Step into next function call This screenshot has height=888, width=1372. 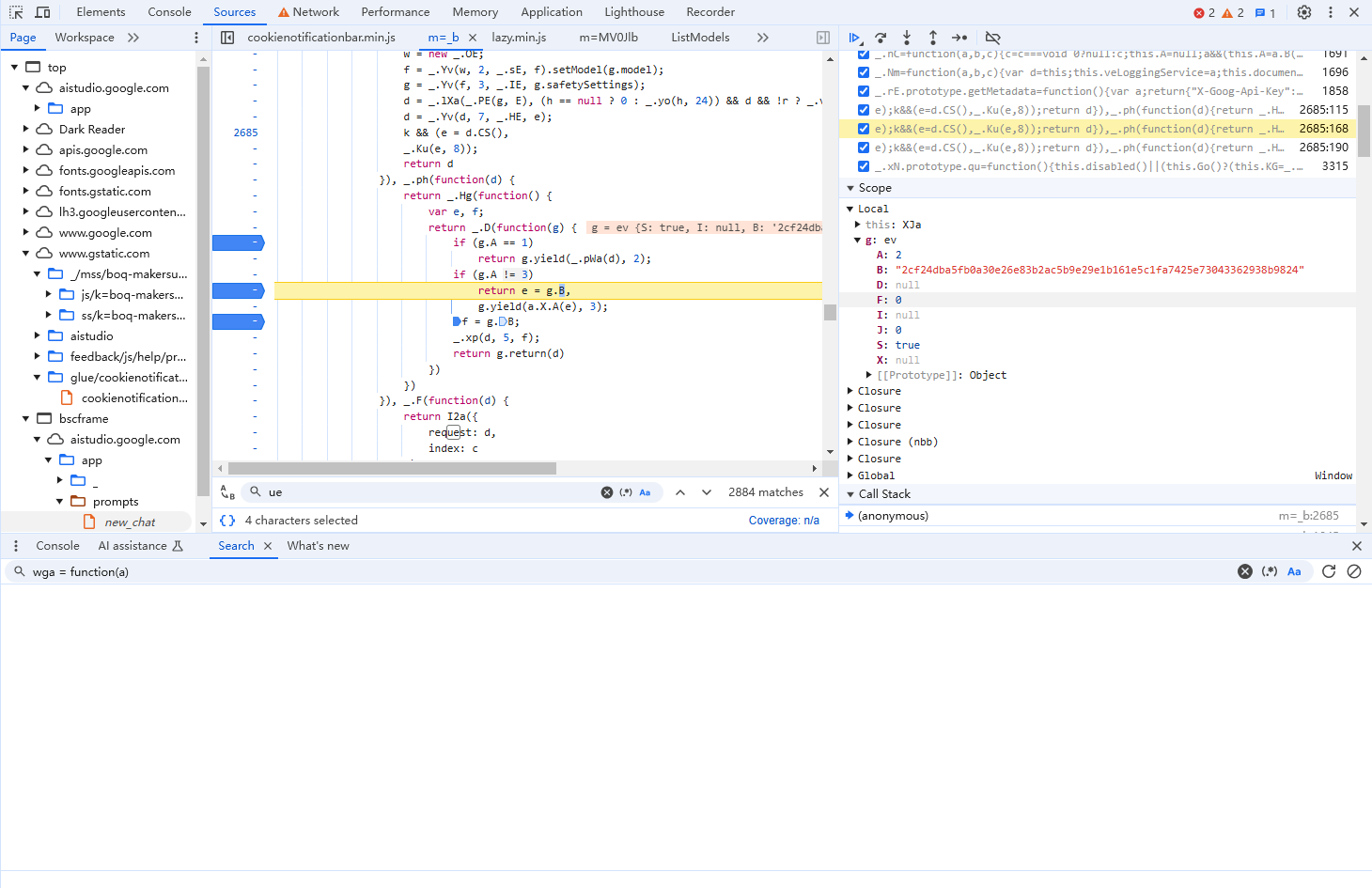(907, 38)
